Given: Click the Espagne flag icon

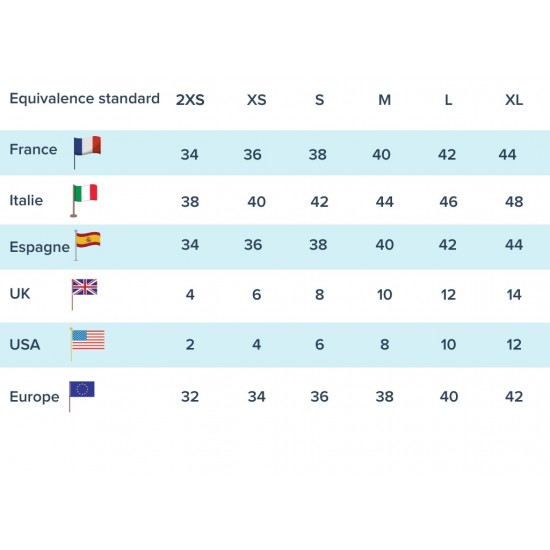Looking at the screenshot, I should 87,245.
